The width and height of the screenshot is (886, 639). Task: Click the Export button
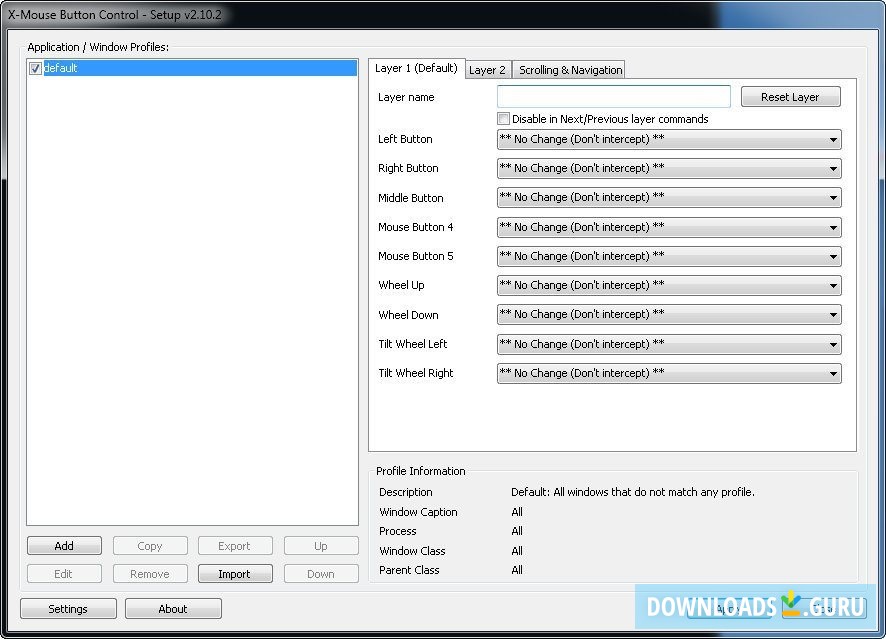coord(235,546)
